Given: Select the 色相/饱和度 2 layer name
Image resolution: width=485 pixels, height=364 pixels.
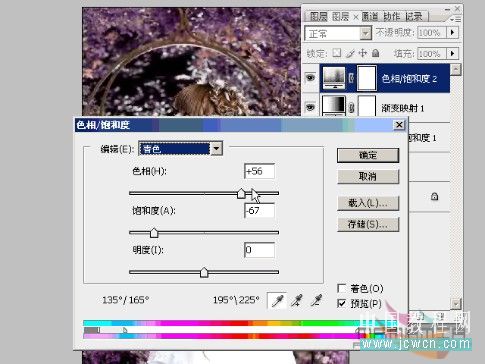Looking at the screenshot, I should pyautogui.click(x=409, y=79).
